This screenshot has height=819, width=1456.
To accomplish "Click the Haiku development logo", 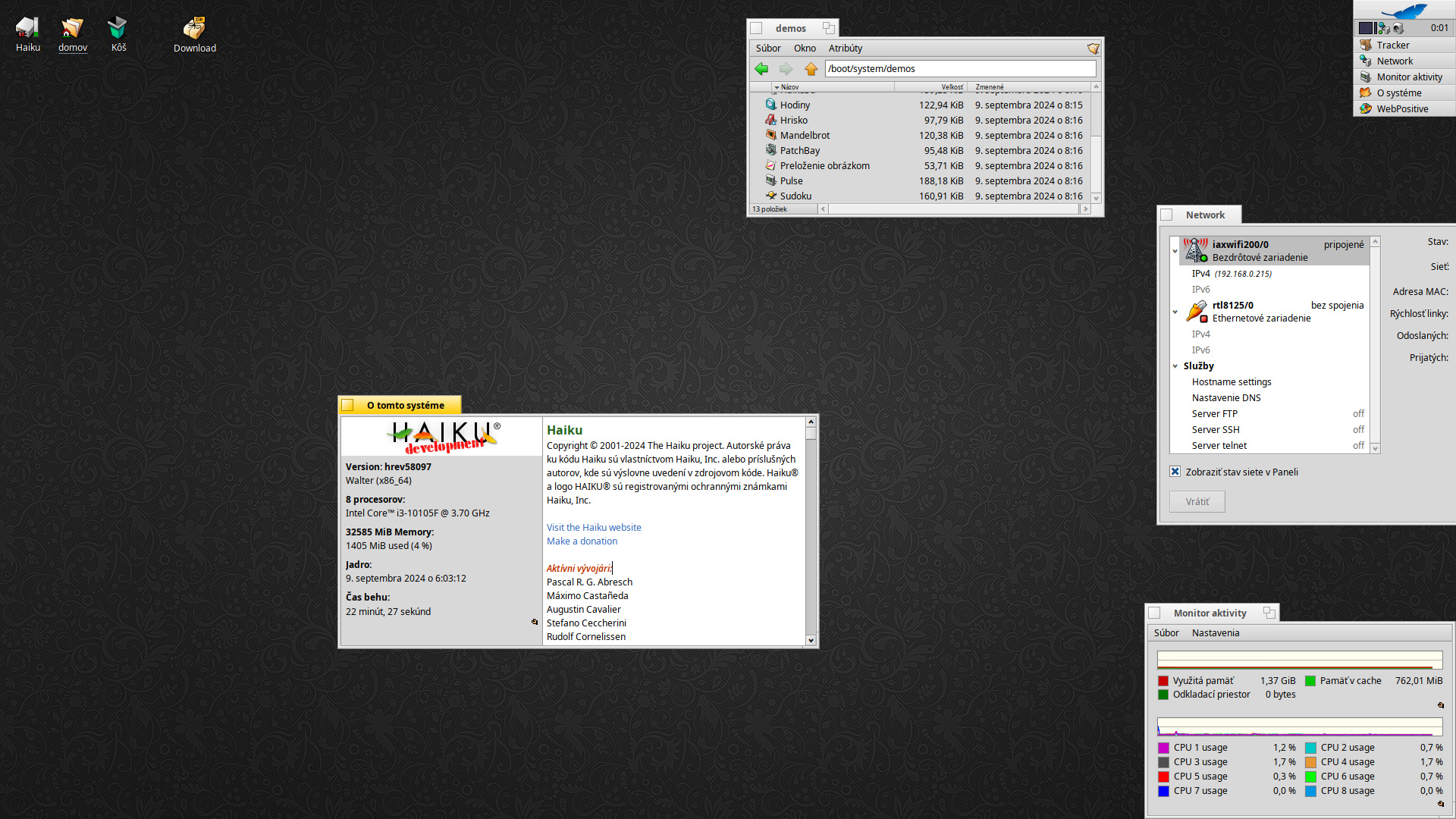I will 443,438.
